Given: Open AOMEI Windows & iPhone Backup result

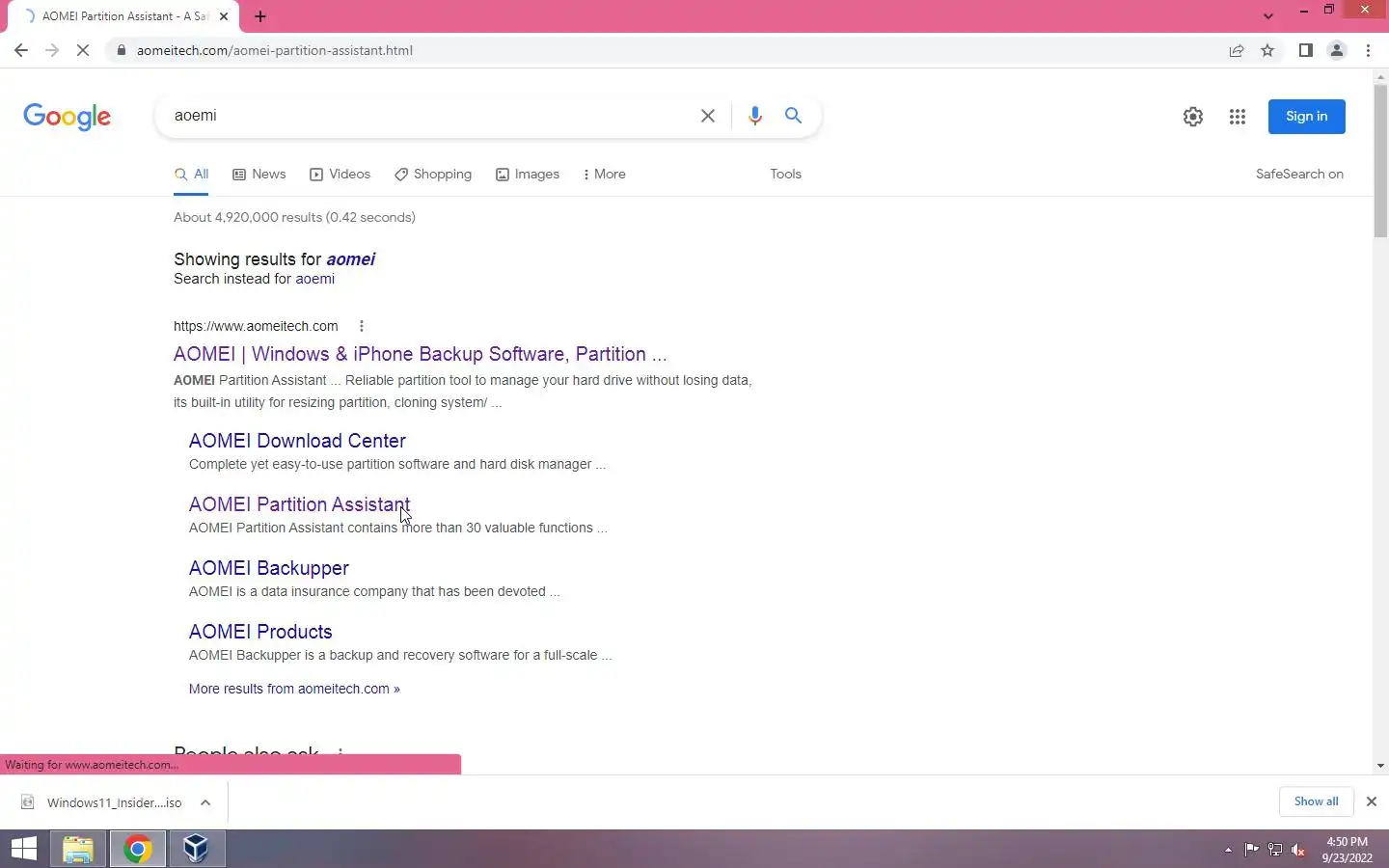Looking at the screenshot, I should [x=420, y=354].
